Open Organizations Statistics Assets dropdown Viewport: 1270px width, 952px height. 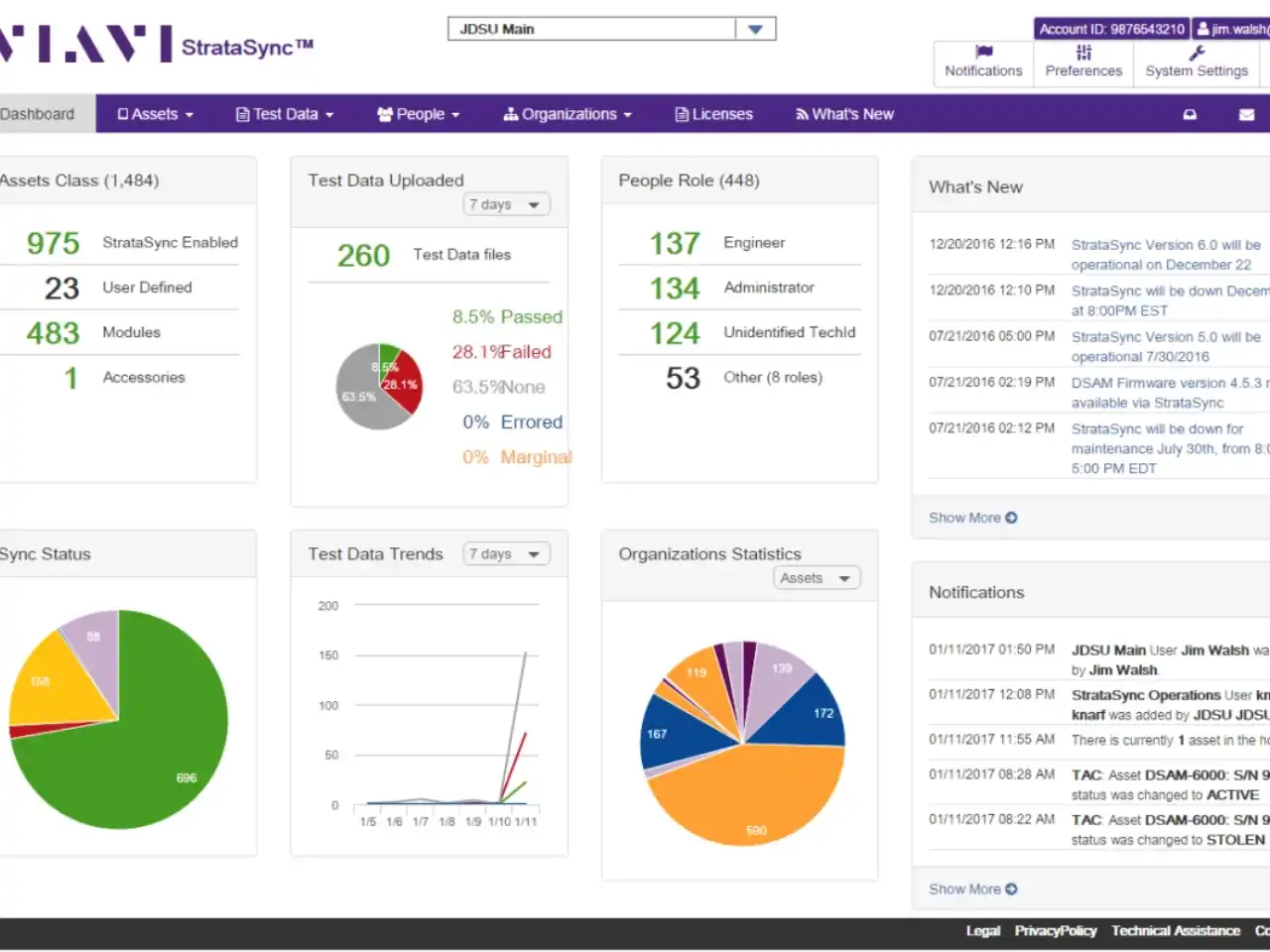[x=817, y=578]
